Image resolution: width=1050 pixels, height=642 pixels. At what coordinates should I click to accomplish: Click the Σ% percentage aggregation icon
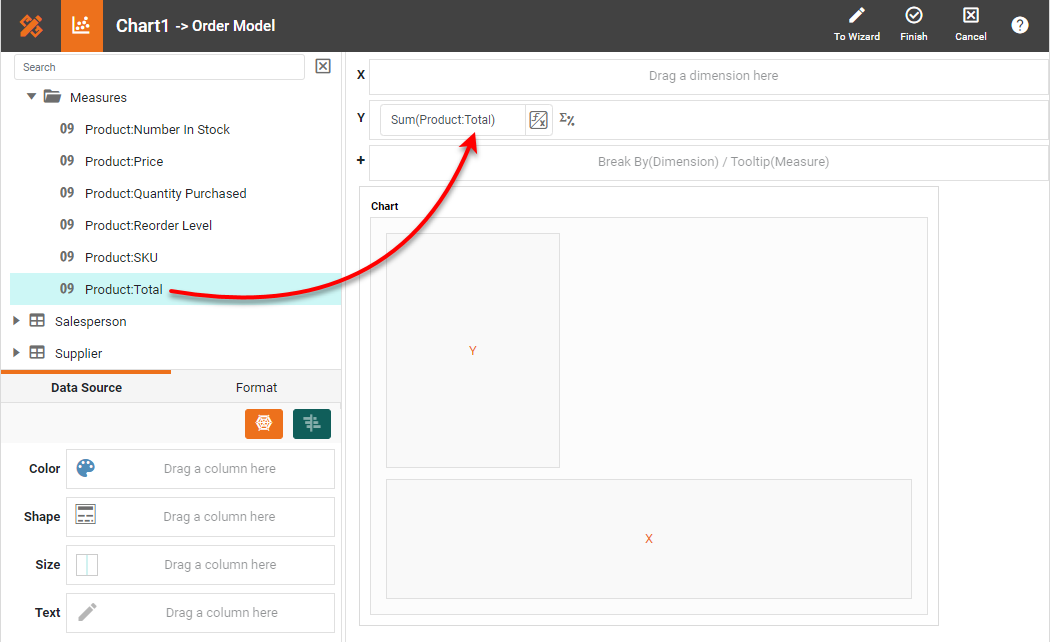[x=567, y=118]
